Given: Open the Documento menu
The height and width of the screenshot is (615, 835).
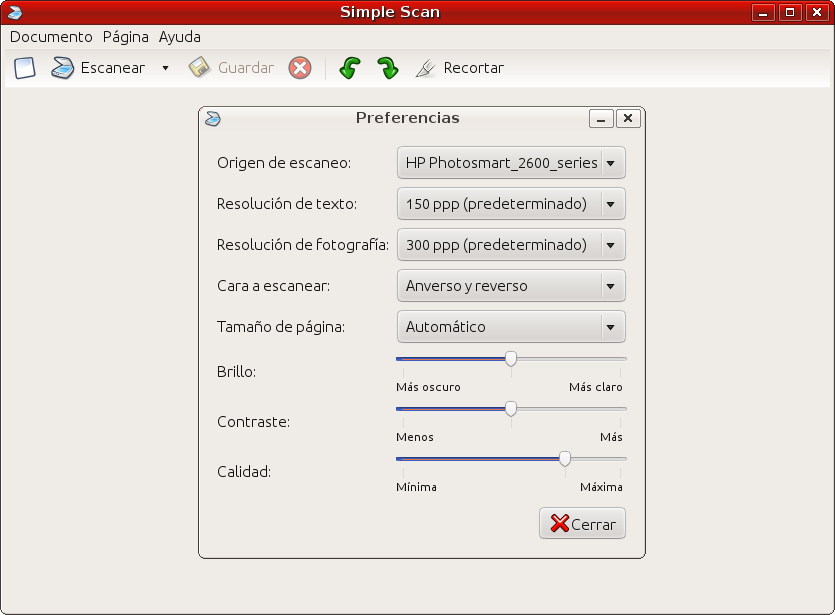Looking at the screenshot, I should click(x=51, y=37).
